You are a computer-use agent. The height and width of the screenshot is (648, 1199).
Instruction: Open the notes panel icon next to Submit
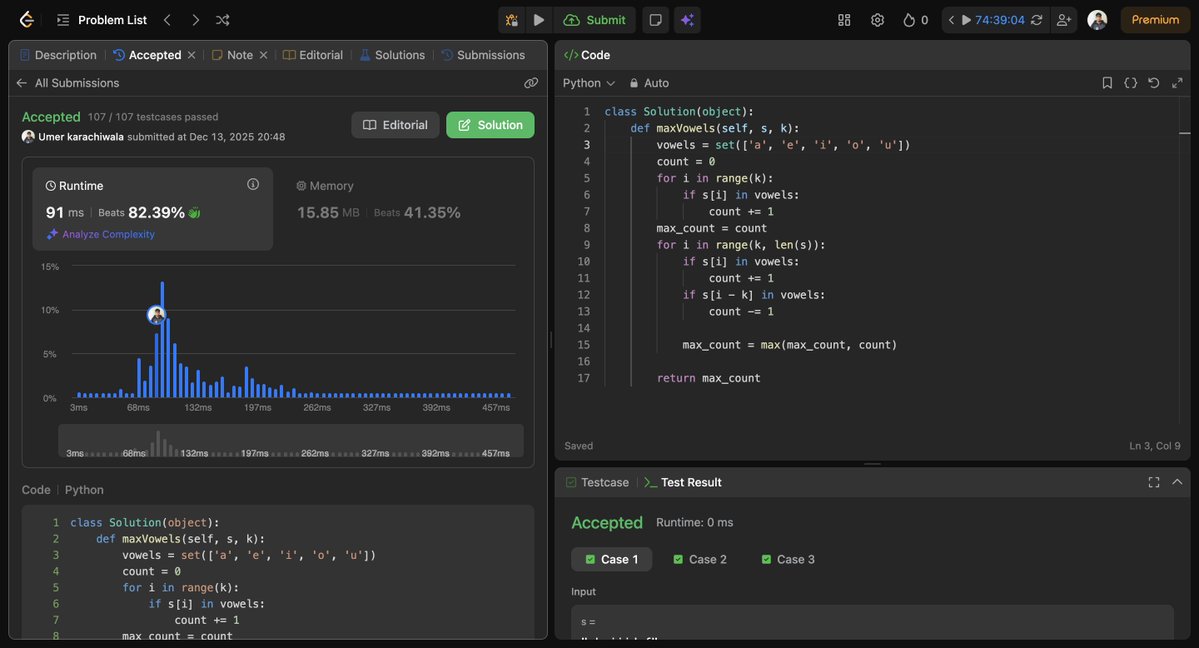[656, 19]
